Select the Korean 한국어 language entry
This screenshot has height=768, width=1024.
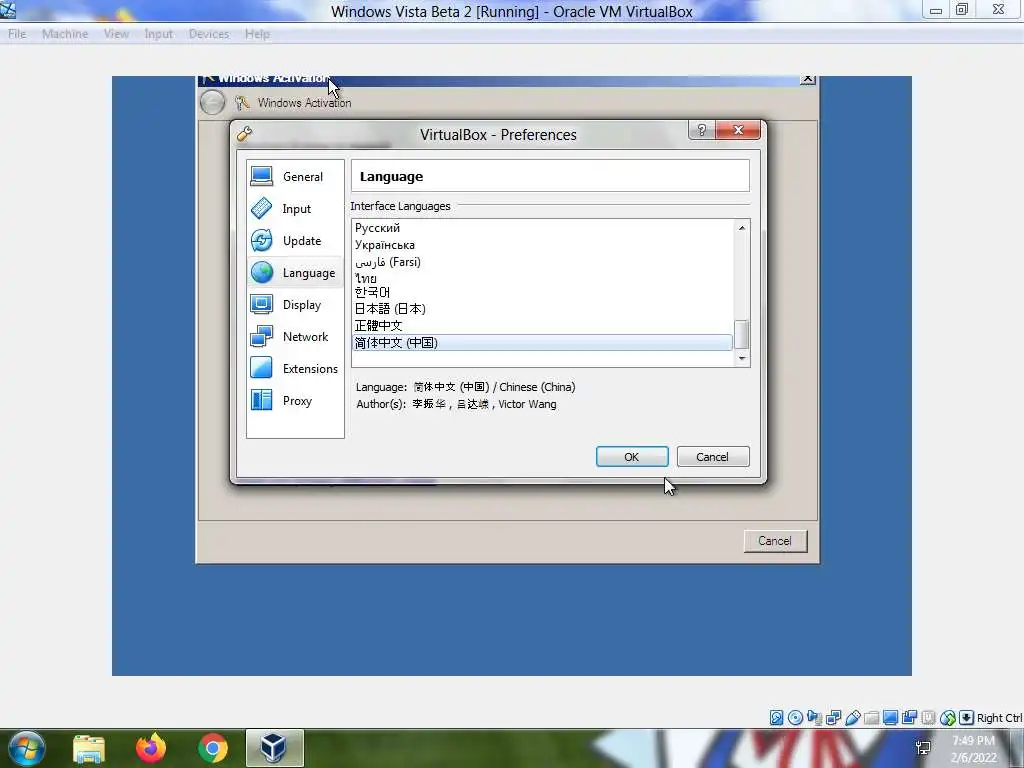[542, 293]
